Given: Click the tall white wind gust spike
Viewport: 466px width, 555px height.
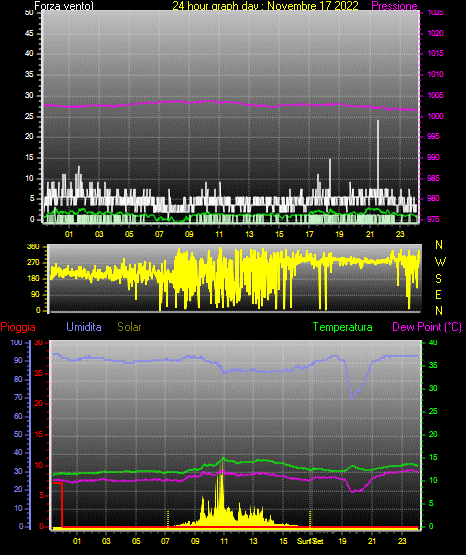Looking at the screenshot, I should (x=378, y=156).
